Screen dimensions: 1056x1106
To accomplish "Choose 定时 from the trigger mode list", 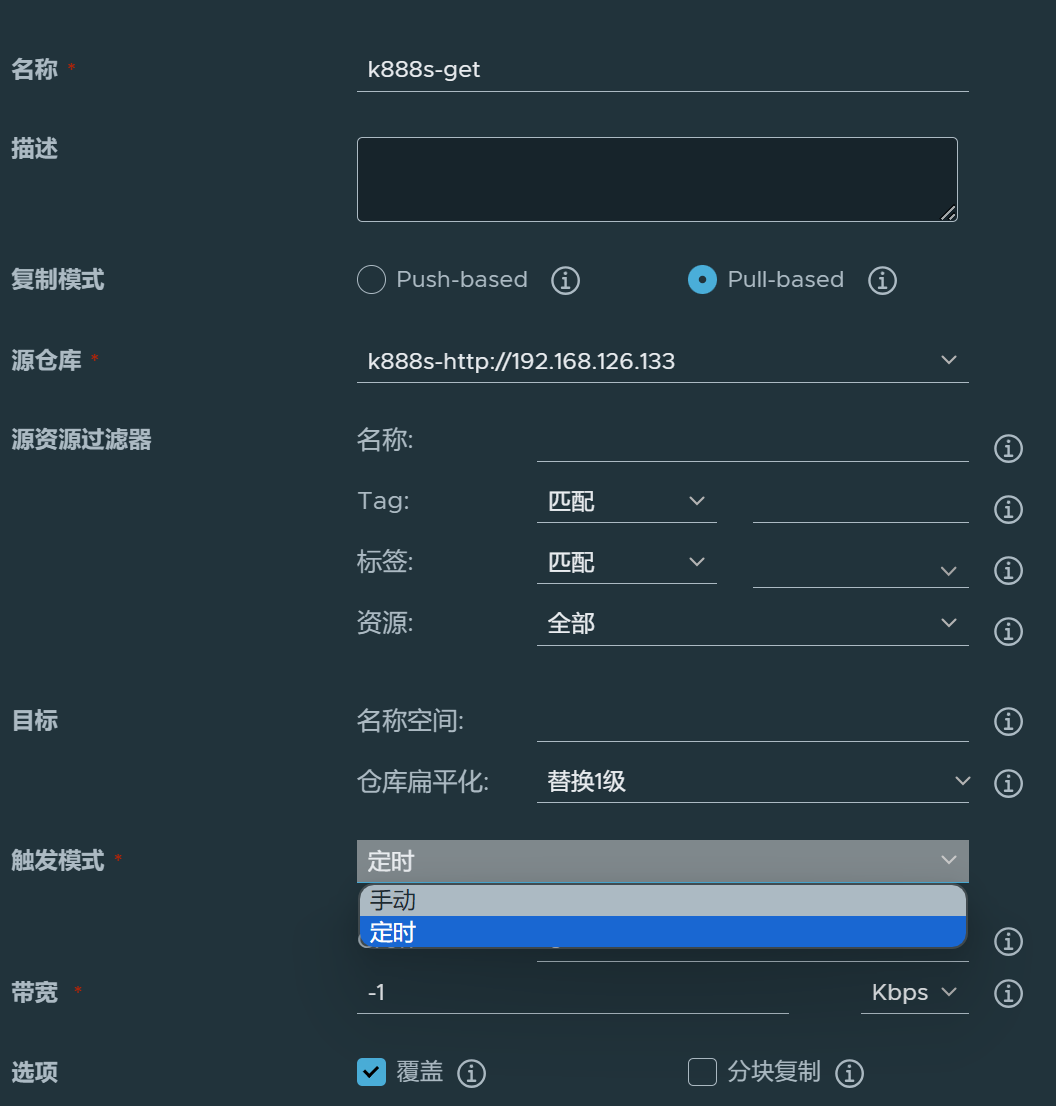I will click(662, 933).
